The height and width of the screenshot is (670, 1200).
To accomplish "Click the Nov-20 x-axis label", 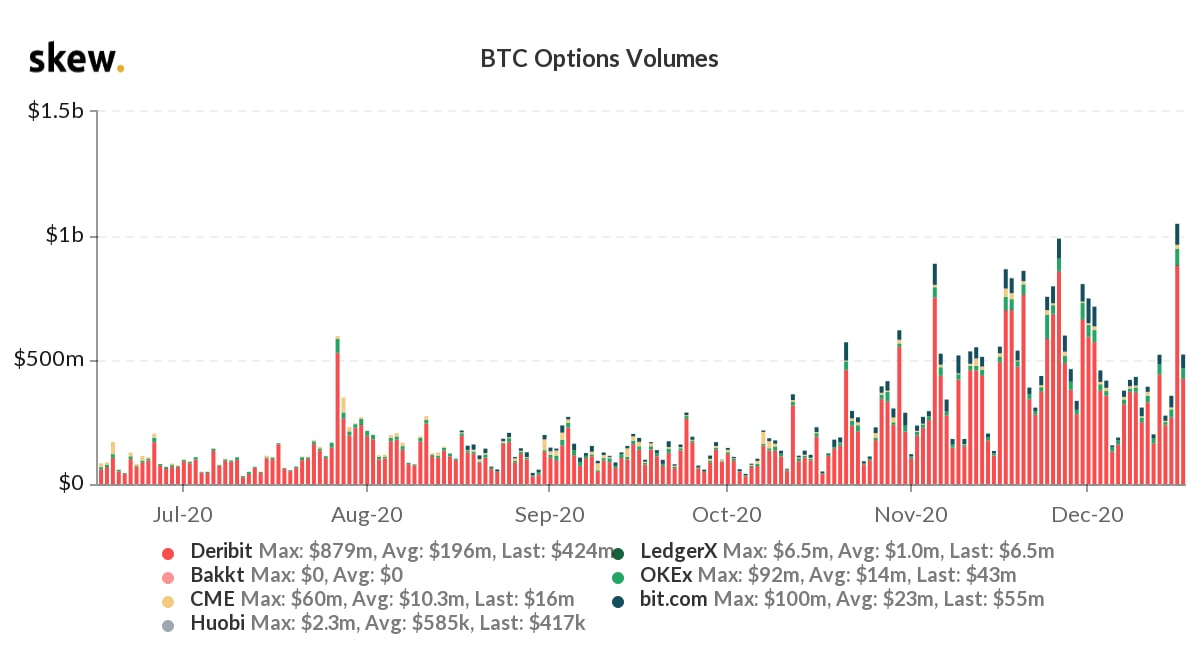I will [x=911, y=515].
